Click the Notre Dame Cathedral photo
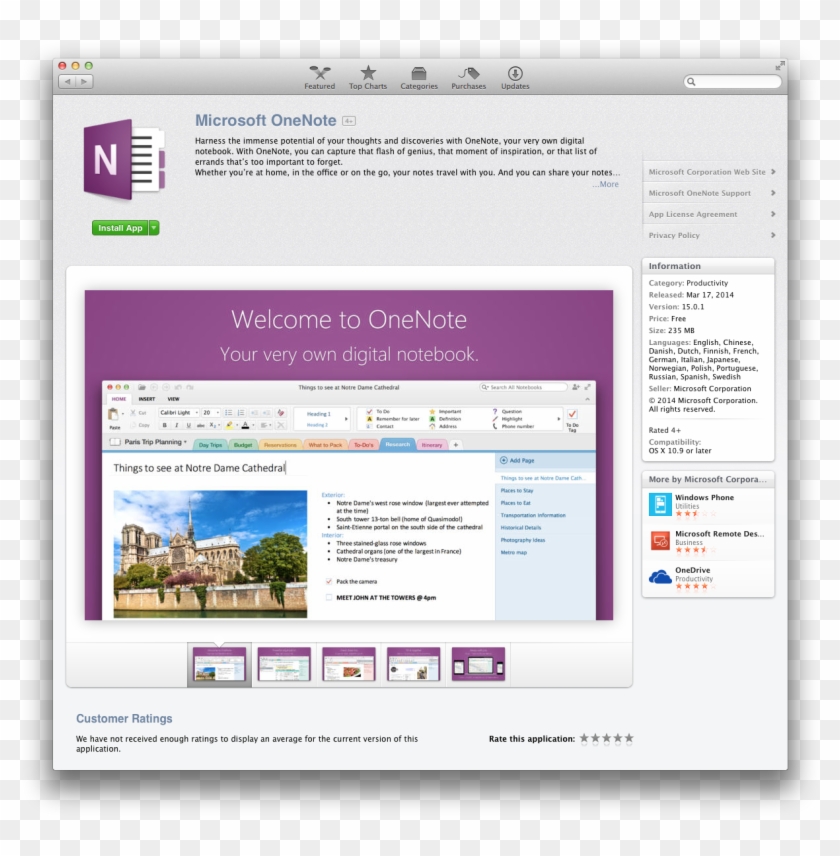Viewport: 840px width, 856px height. tap(210, 554)
